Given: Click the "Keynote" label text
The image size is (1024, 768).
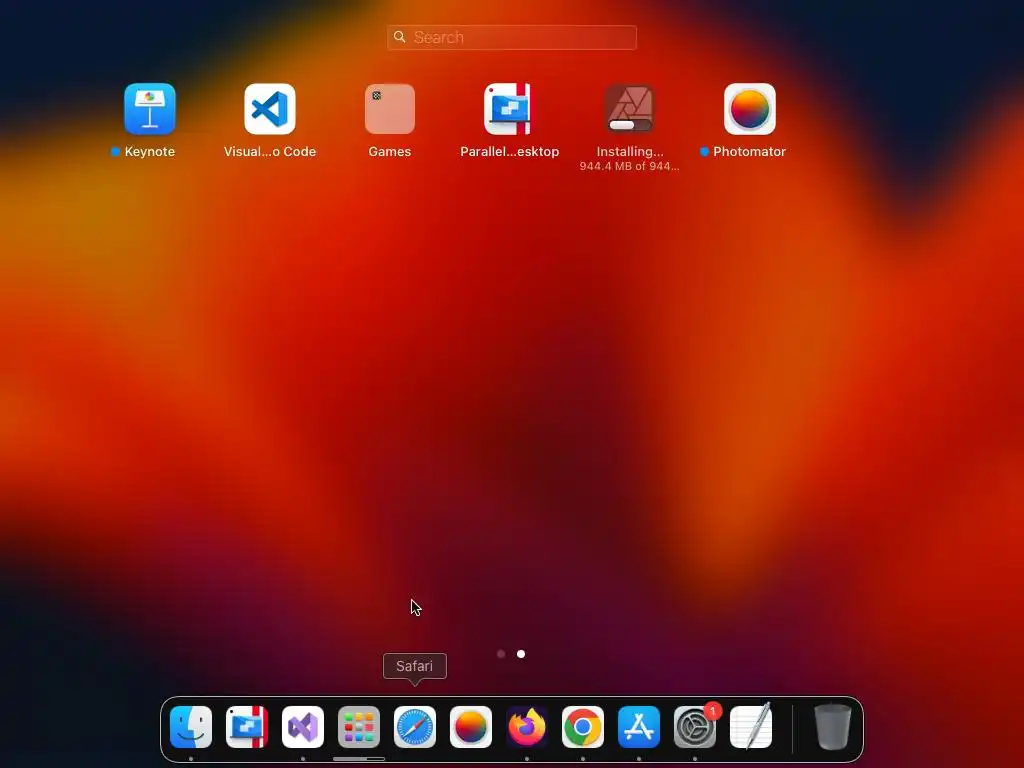Looking at the screenshot, I should pyautogui.click(x=150, y=152).
